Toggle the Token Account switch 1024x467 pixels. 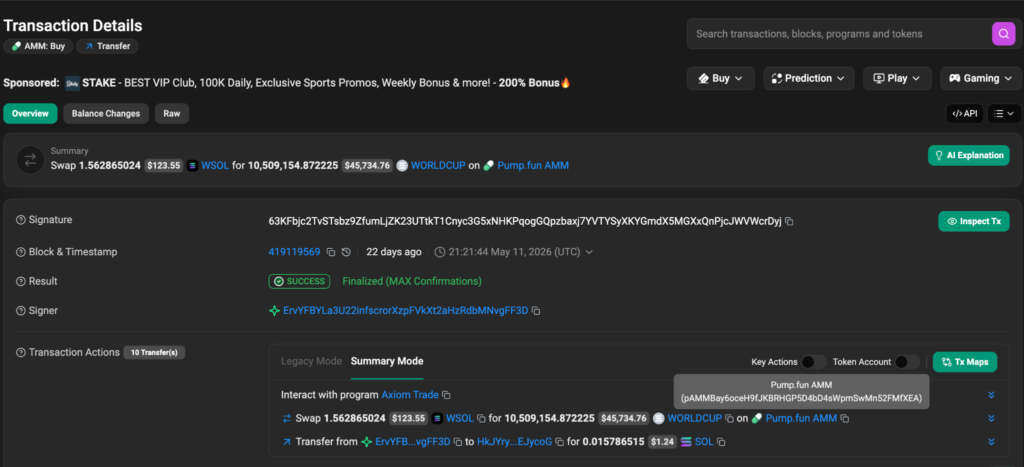pyautogui.click(x=907, y=362)
